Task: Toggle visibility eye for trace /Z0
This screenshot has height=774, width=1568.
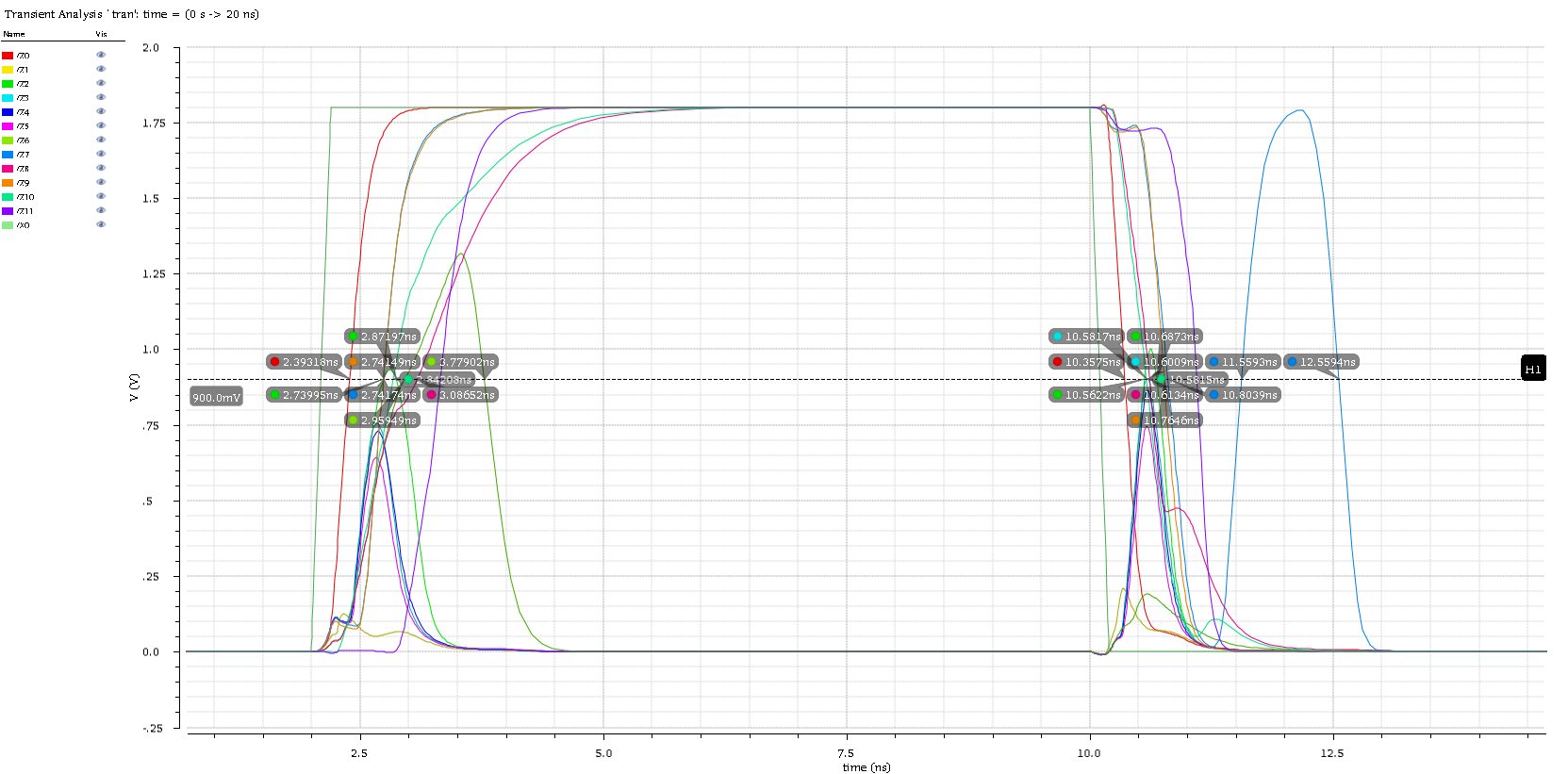Action: (x=101, y=55)
